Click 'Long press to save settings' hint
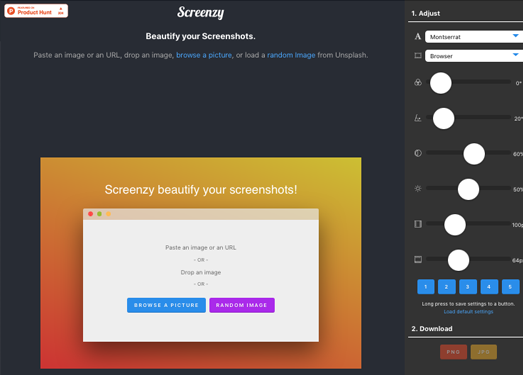This screenshot has height=375, width=523. pos(468,304)
